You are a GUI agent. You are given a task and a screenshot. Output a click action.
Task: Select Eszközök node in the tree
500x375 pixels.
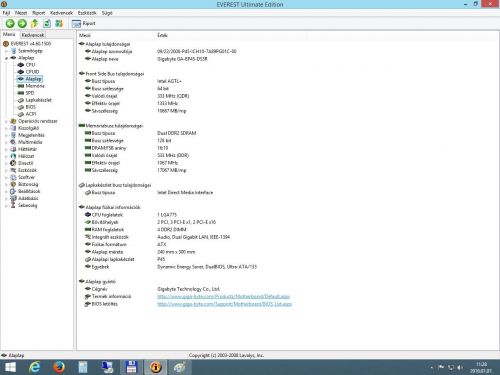(27, 170)
